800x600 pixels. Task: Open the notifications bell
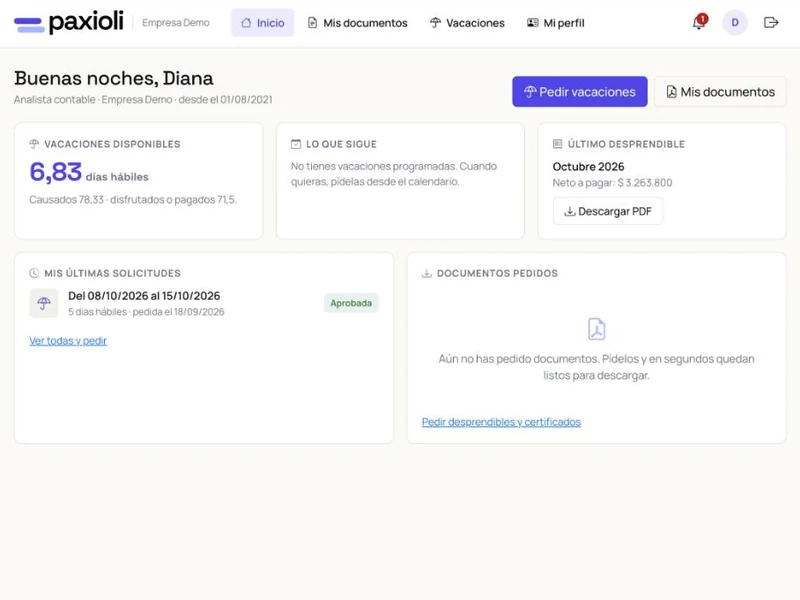coord(699,22)
